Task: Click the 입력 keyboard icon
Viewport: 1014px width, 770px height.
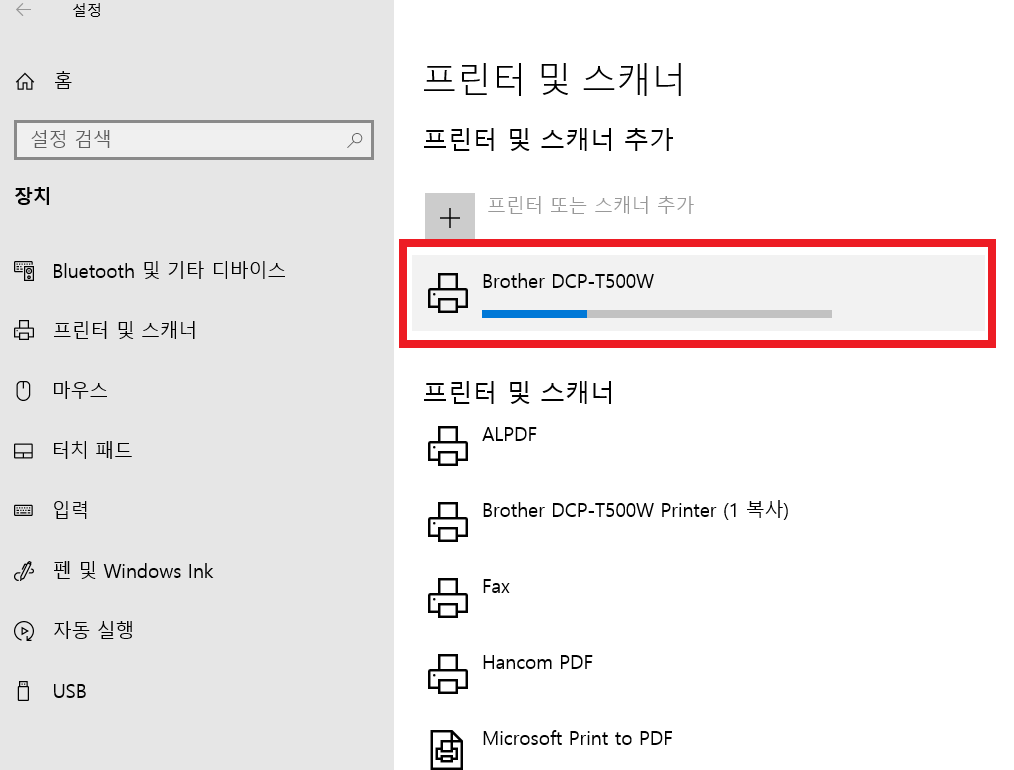Action: tap(23, 511)
